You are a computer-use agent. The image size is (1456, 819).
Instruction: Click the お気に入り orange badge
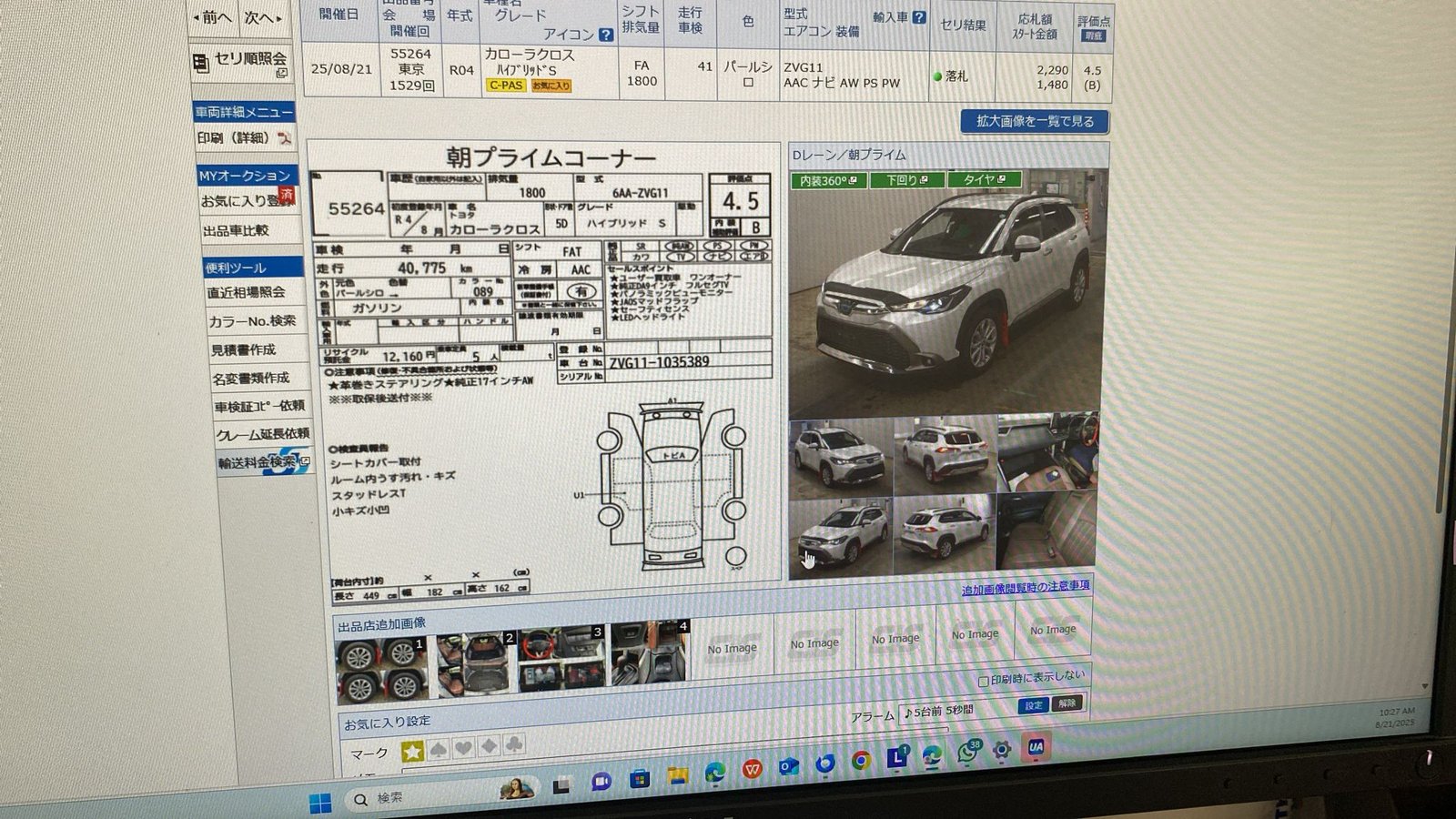tap(551, 86)
